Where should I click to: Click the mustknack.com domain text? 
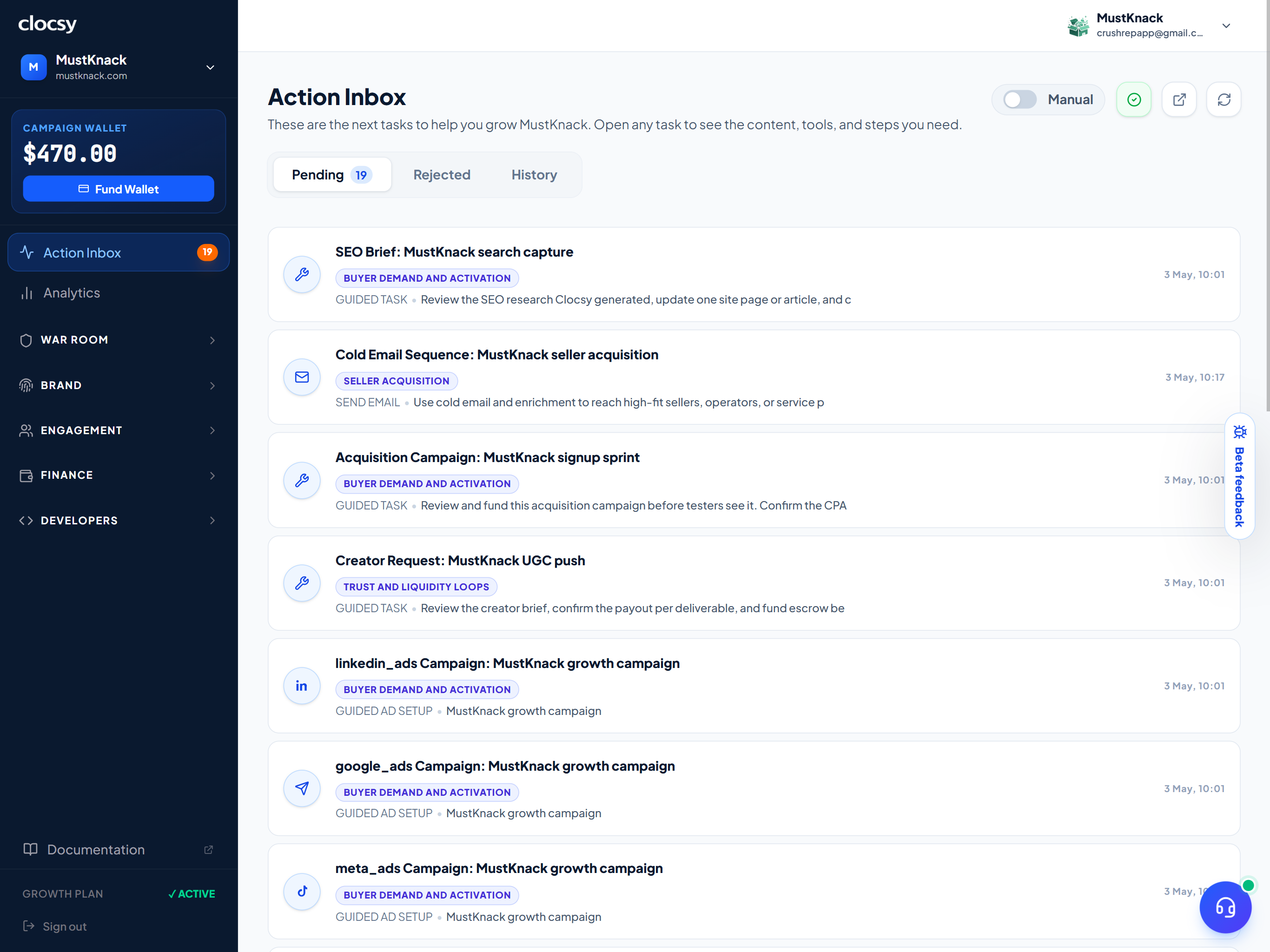pos(91,76)
